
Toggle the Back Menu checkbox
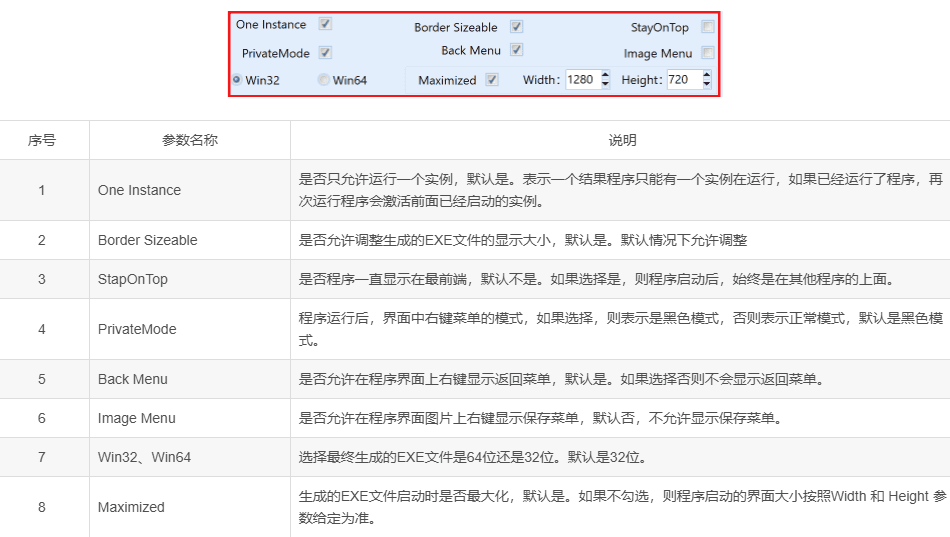(516, 50)
